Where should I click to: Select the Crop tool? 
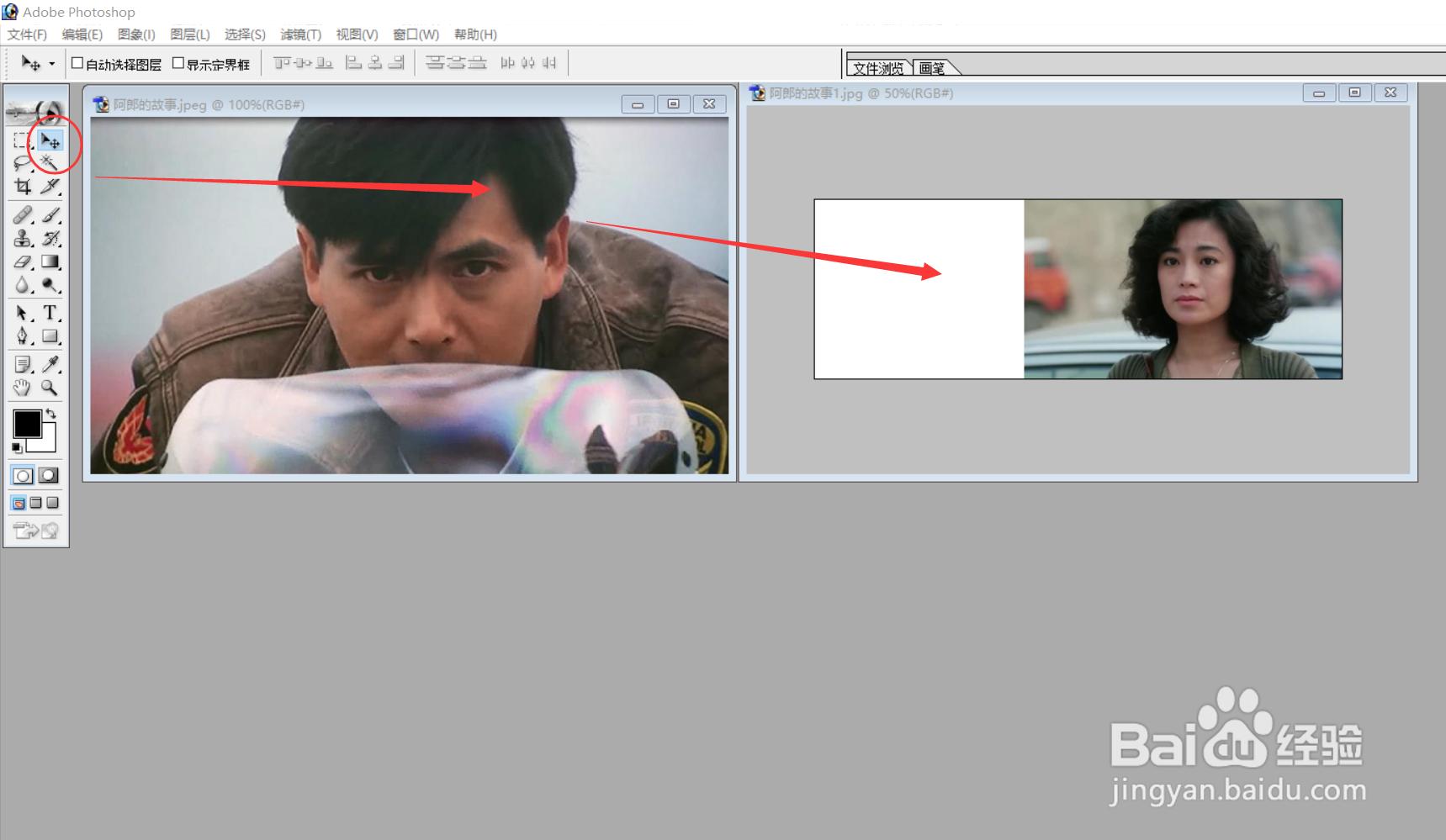click(22, 186)
